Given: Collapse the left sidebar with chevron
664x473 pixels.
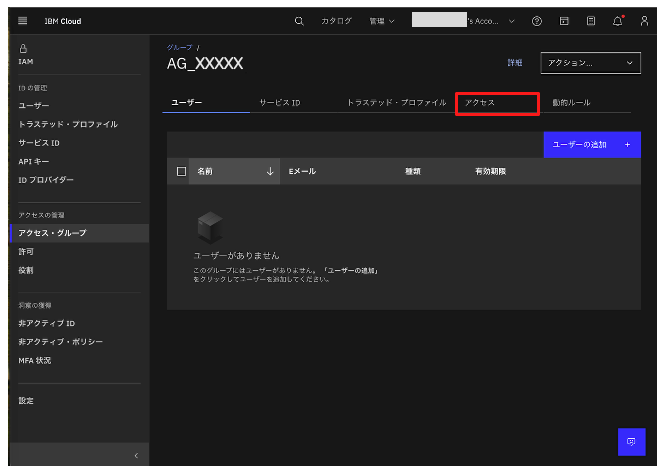Looking at the screenshot, I should coord(136,456).
